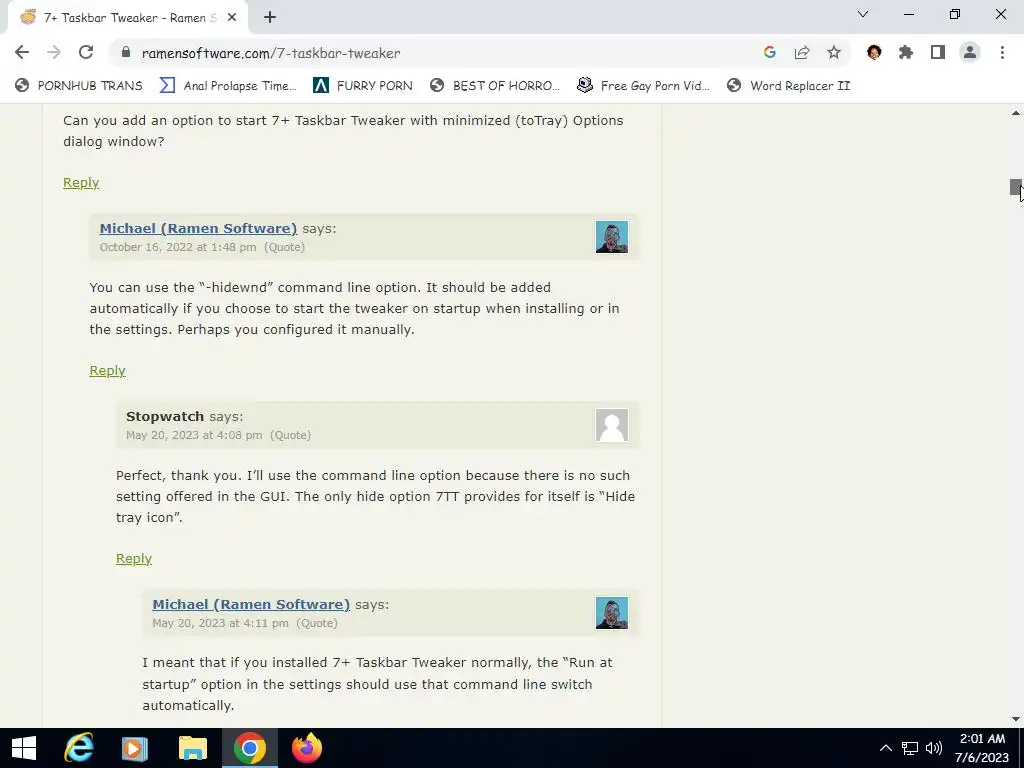This screenshot has width=1024, height=768.
Task: Click the scrollbar up arrow
Action: pos(1016,113)
